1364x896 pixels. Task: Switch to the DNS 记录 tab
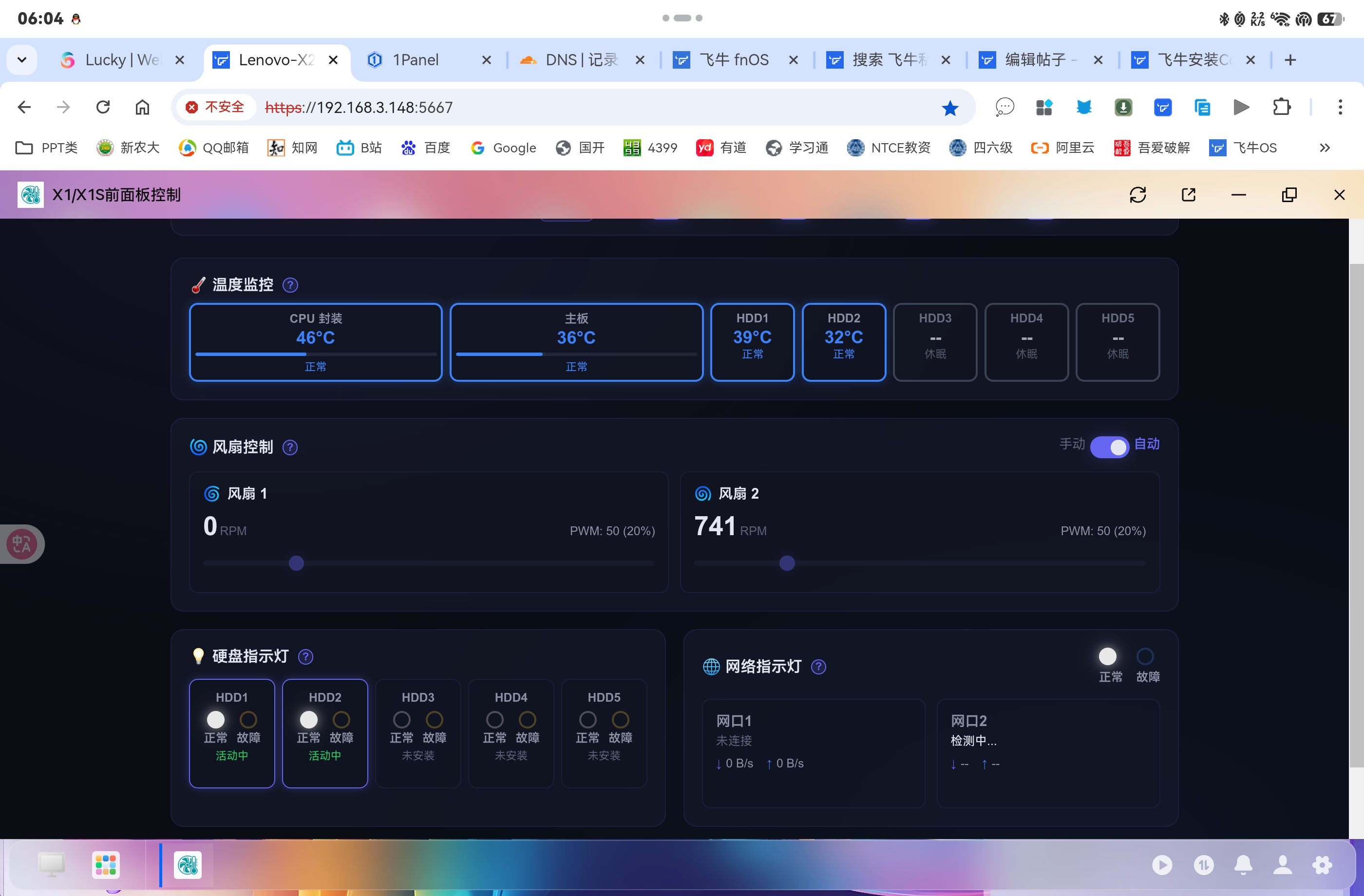coord(582,59)
